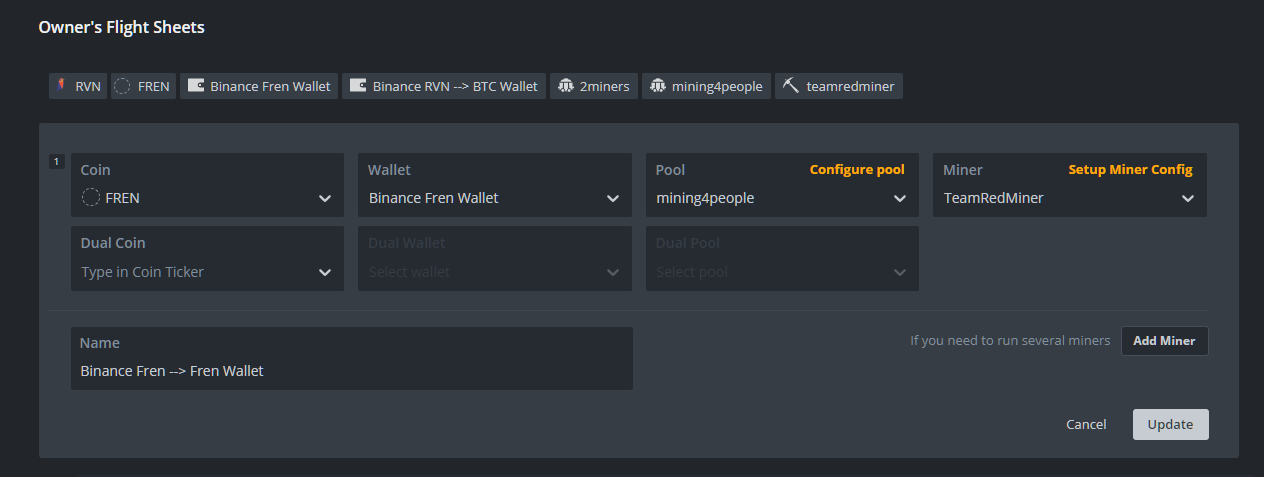Click wallet icon on Binance RVN --> BTC Wallet tag
1264x477 pixels.
pyautogui.click(x=358, y=86)
